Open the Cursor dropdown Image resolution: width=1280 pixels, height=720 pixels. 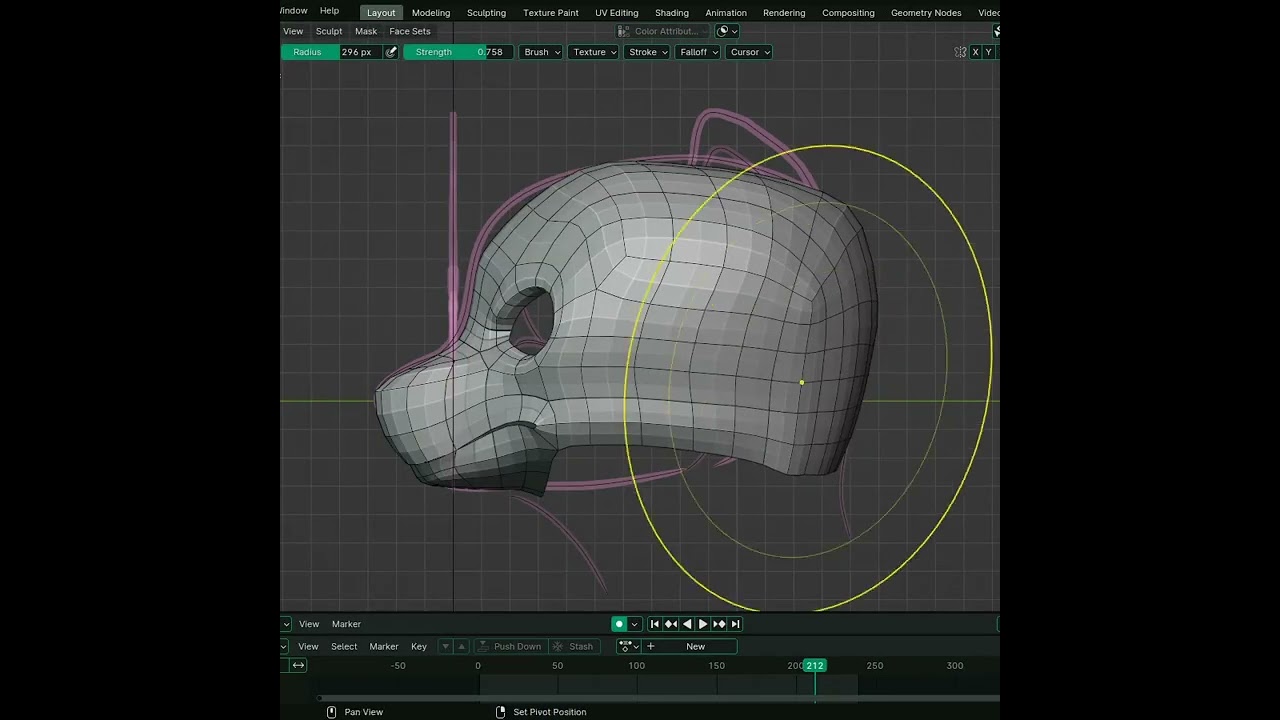749,52
